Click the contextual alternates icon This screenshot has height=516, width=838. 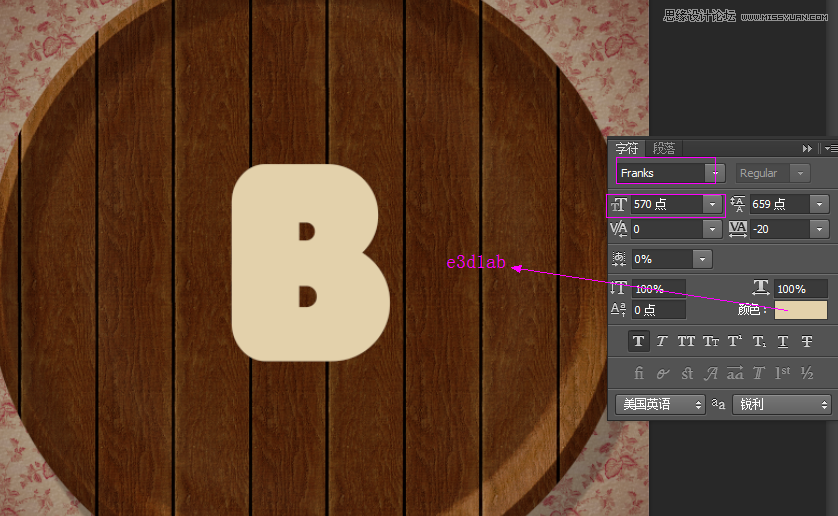[663, 373]
